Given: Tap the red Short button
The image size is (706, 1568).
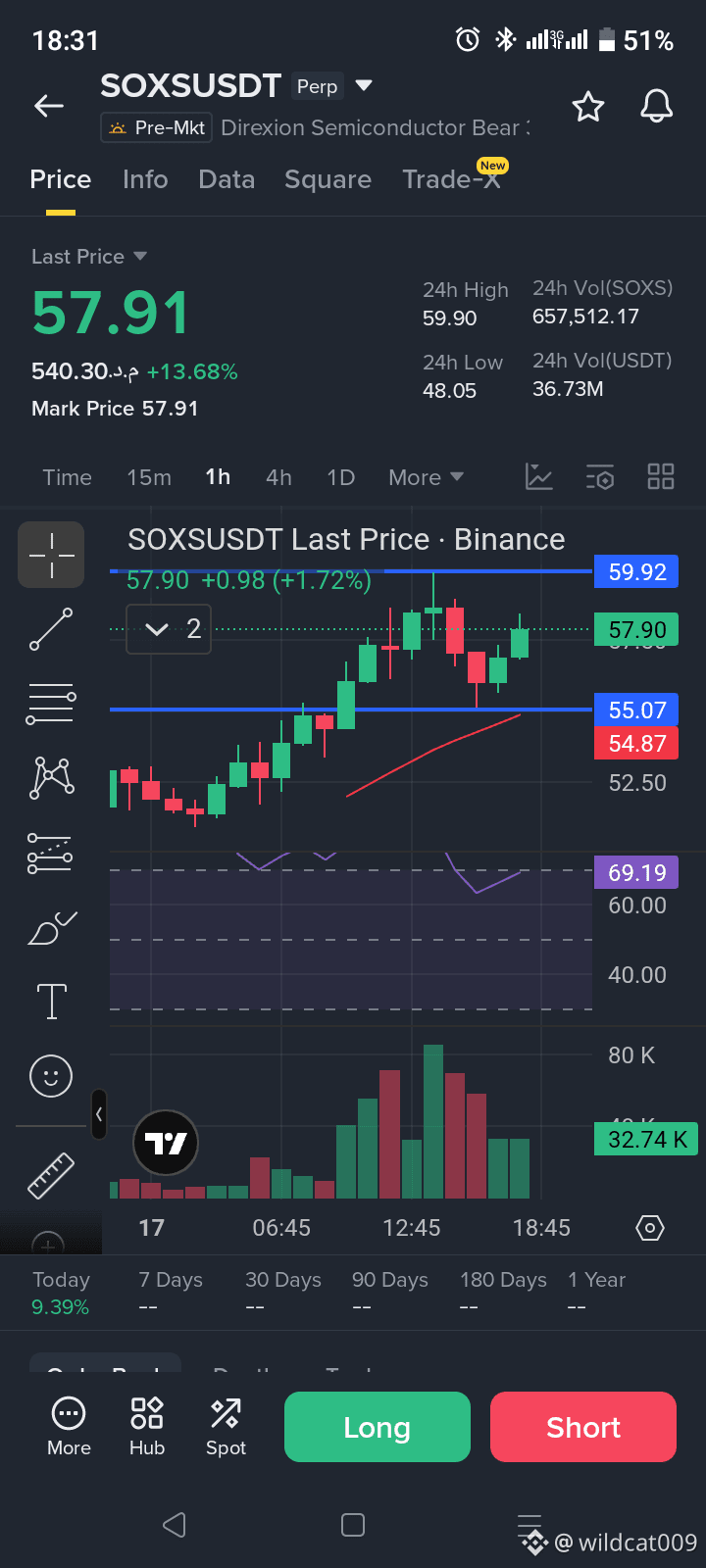Looking at the screenshot, I should pos(583,1427).
